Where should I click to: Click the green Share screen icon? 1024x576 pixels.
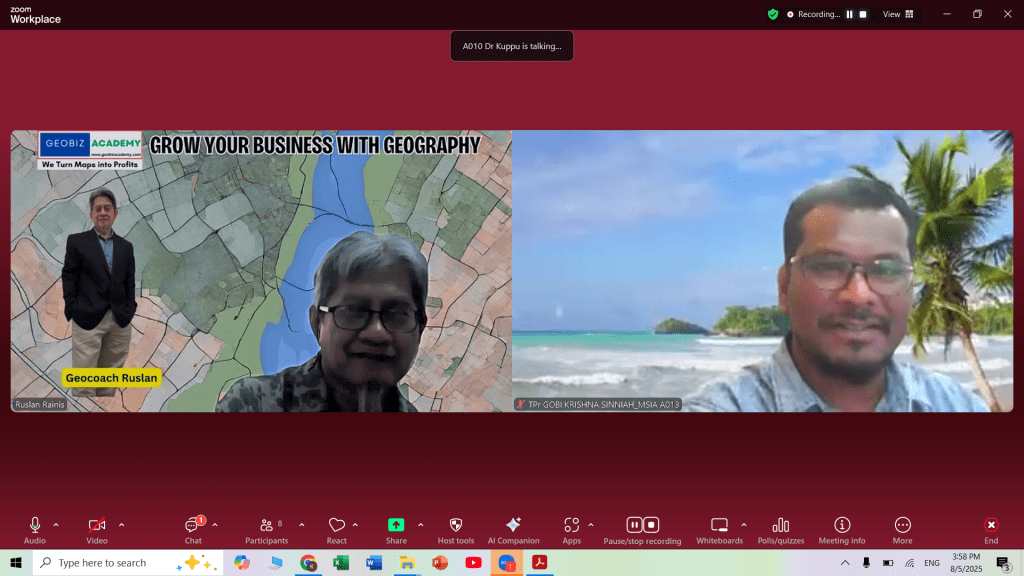tap(396, 525)
